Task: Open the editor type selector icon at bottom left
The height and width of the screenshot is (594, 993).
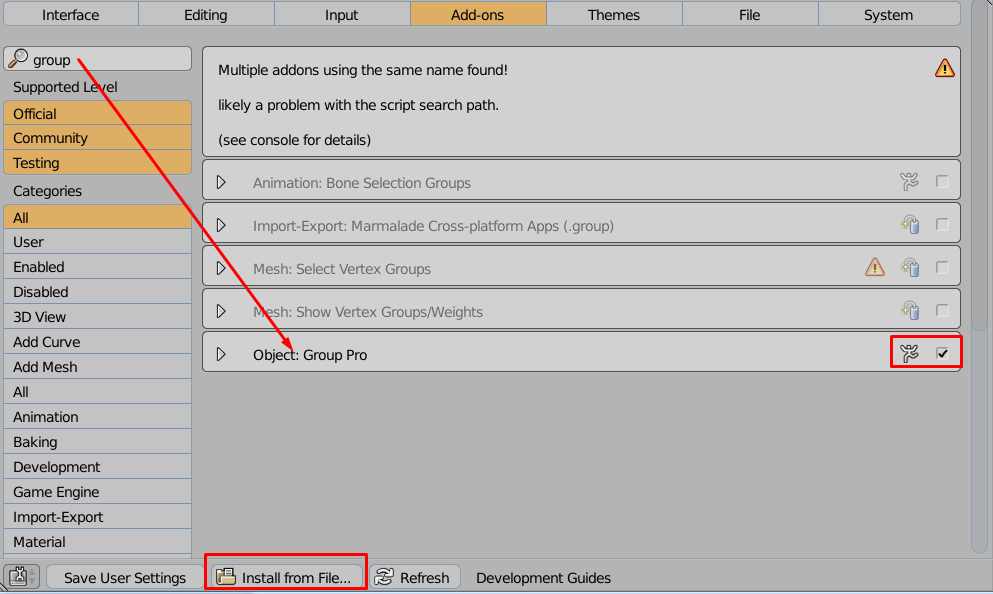Action: click(22, 577)
